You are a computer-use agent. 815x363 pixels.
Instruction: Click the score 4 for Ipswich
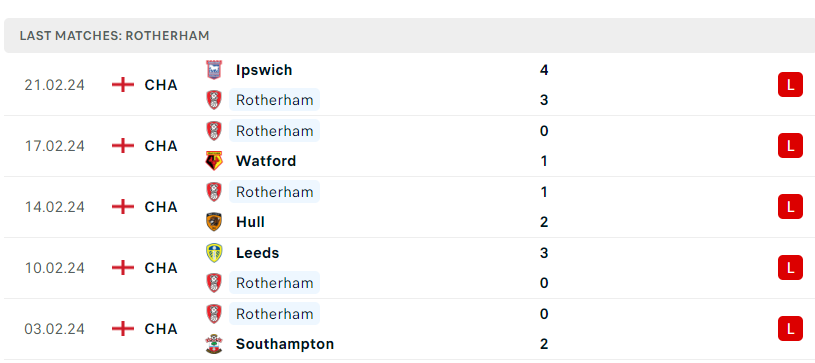click(544, 70)
